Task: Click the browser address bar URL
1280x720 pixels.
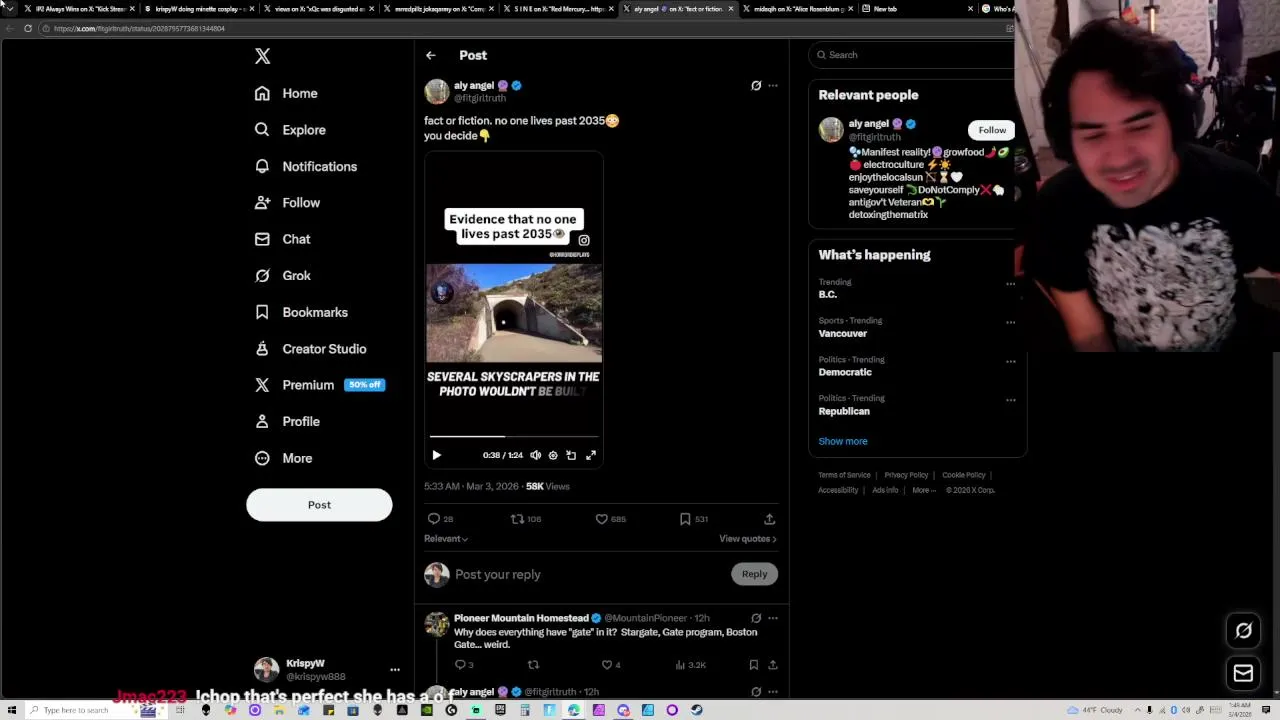Action: (139, 29)
